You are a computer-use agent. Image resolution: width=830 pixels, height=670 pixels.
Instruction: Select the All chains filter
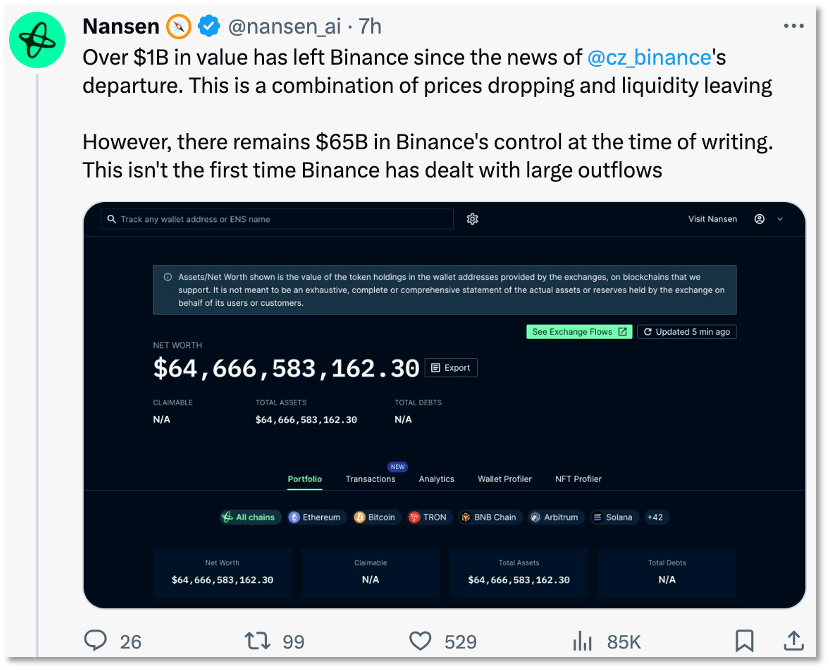click(248, 517)
